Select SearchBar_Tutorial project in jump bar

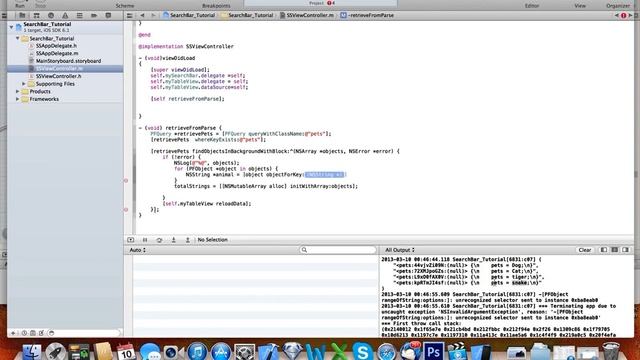(189, 16)
